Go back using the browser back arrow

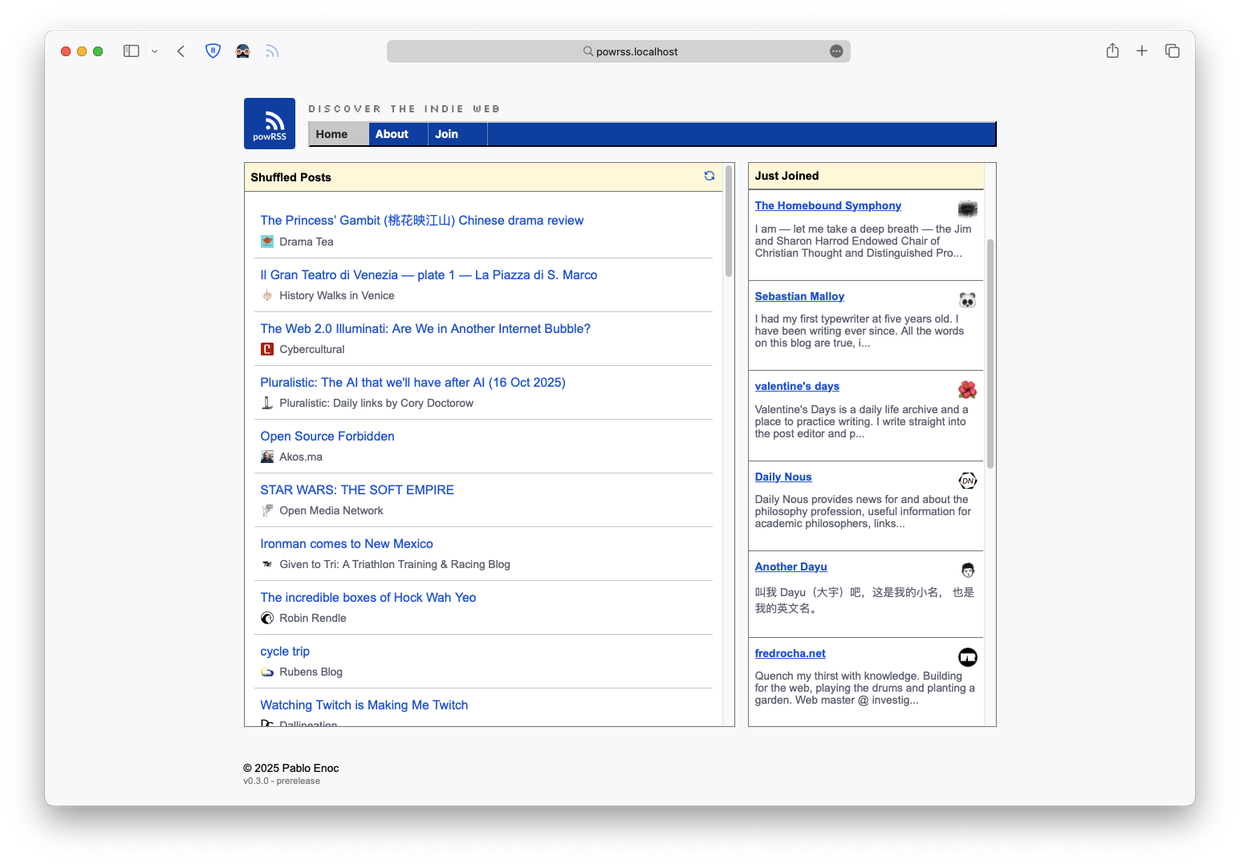click(x=181, y=51)
